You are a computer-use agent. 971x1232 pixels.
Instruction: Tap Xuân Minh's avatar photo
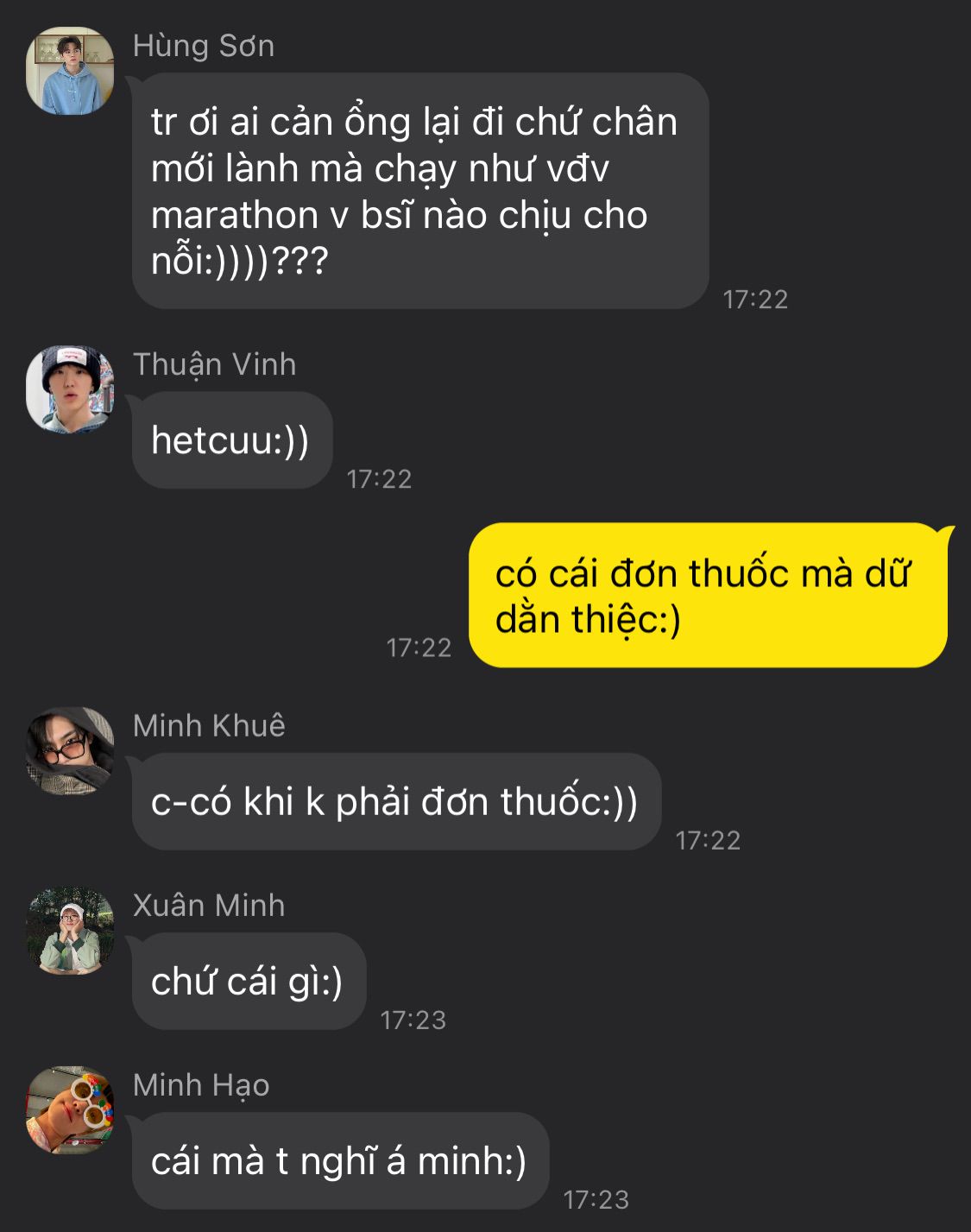[70, 931]
